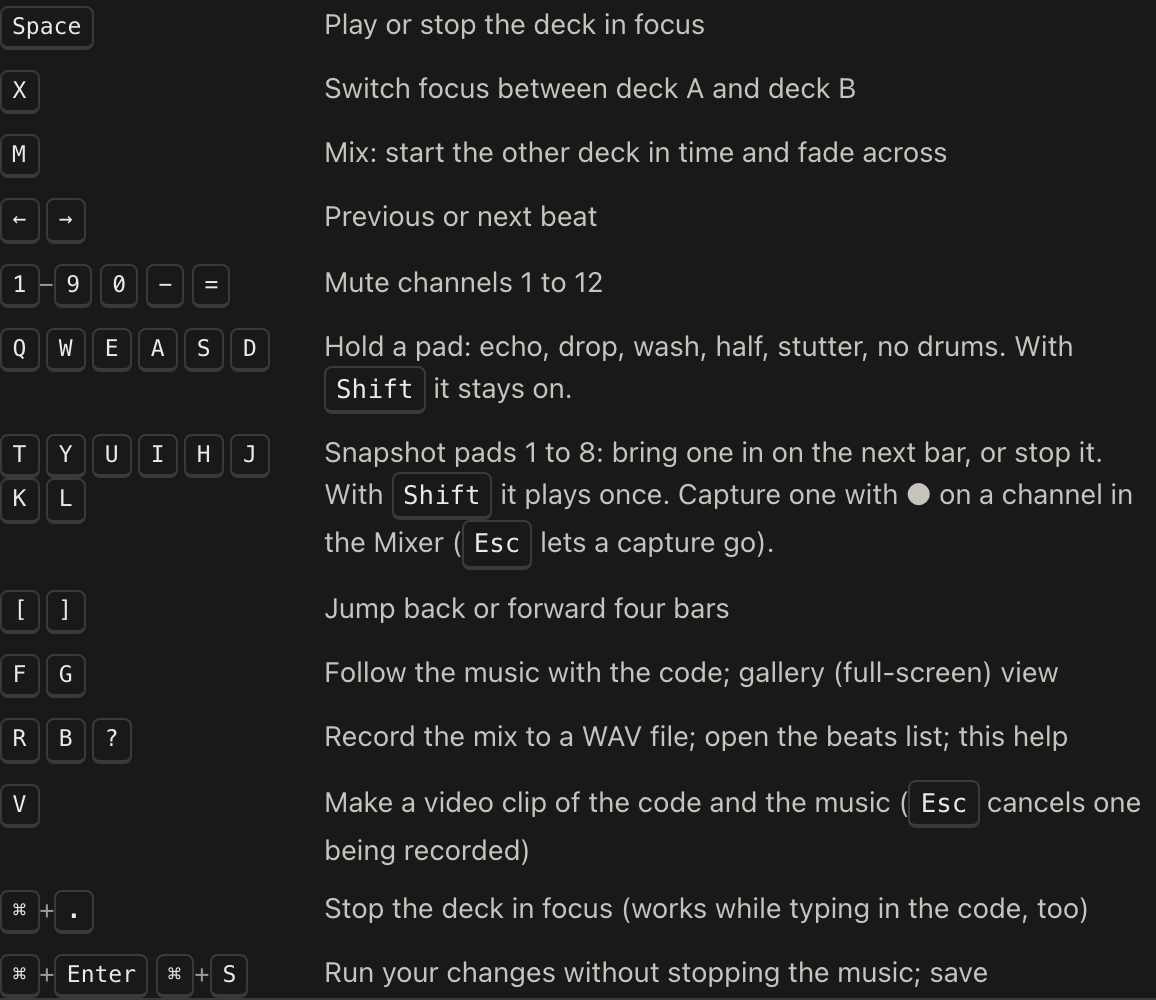The image size is (1156, 1000).
Task: Click the W pad key cap
Action: (66, 350)
